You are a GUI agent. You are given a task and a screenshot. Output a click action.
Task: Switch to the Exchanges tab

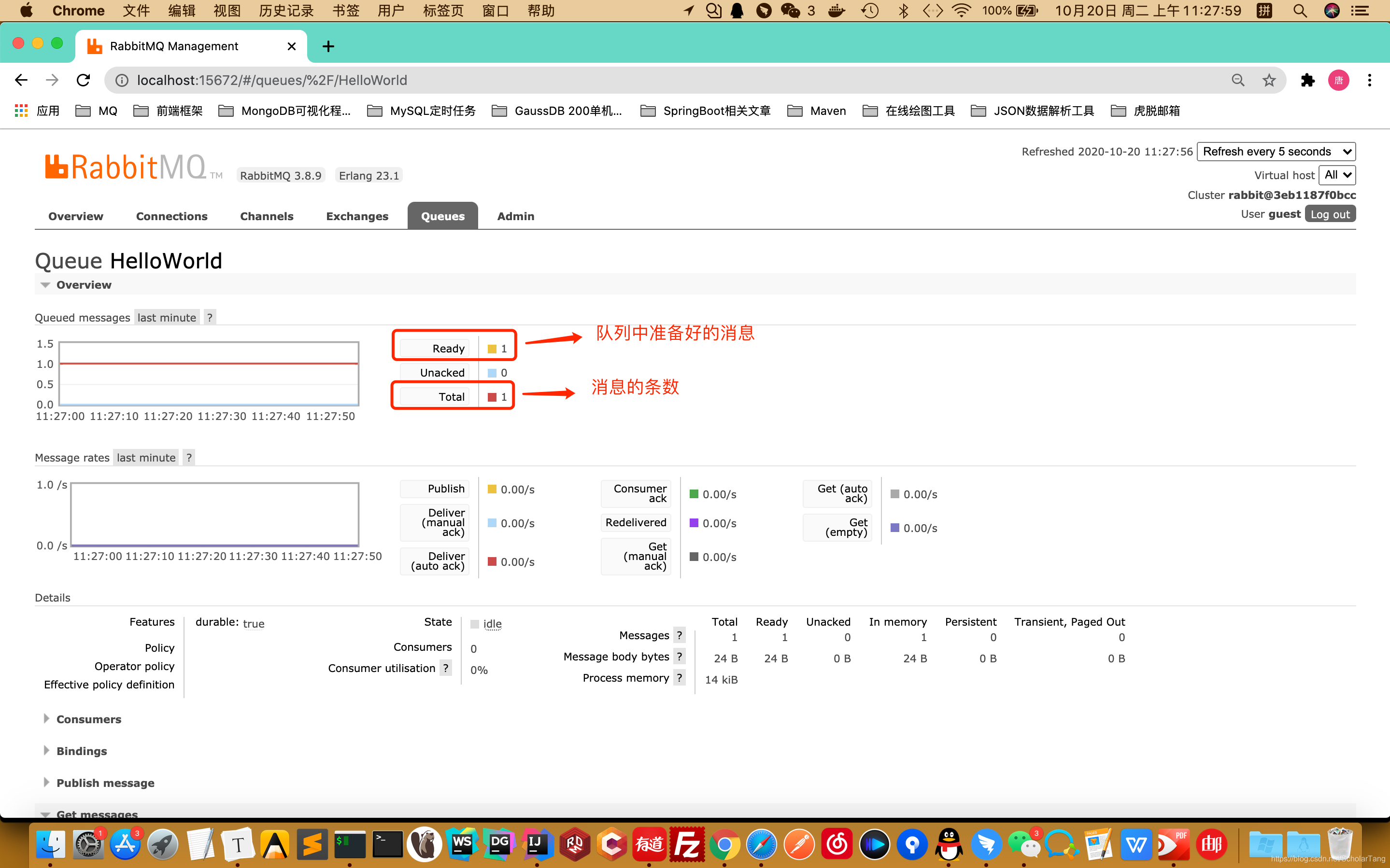(357, 216)
